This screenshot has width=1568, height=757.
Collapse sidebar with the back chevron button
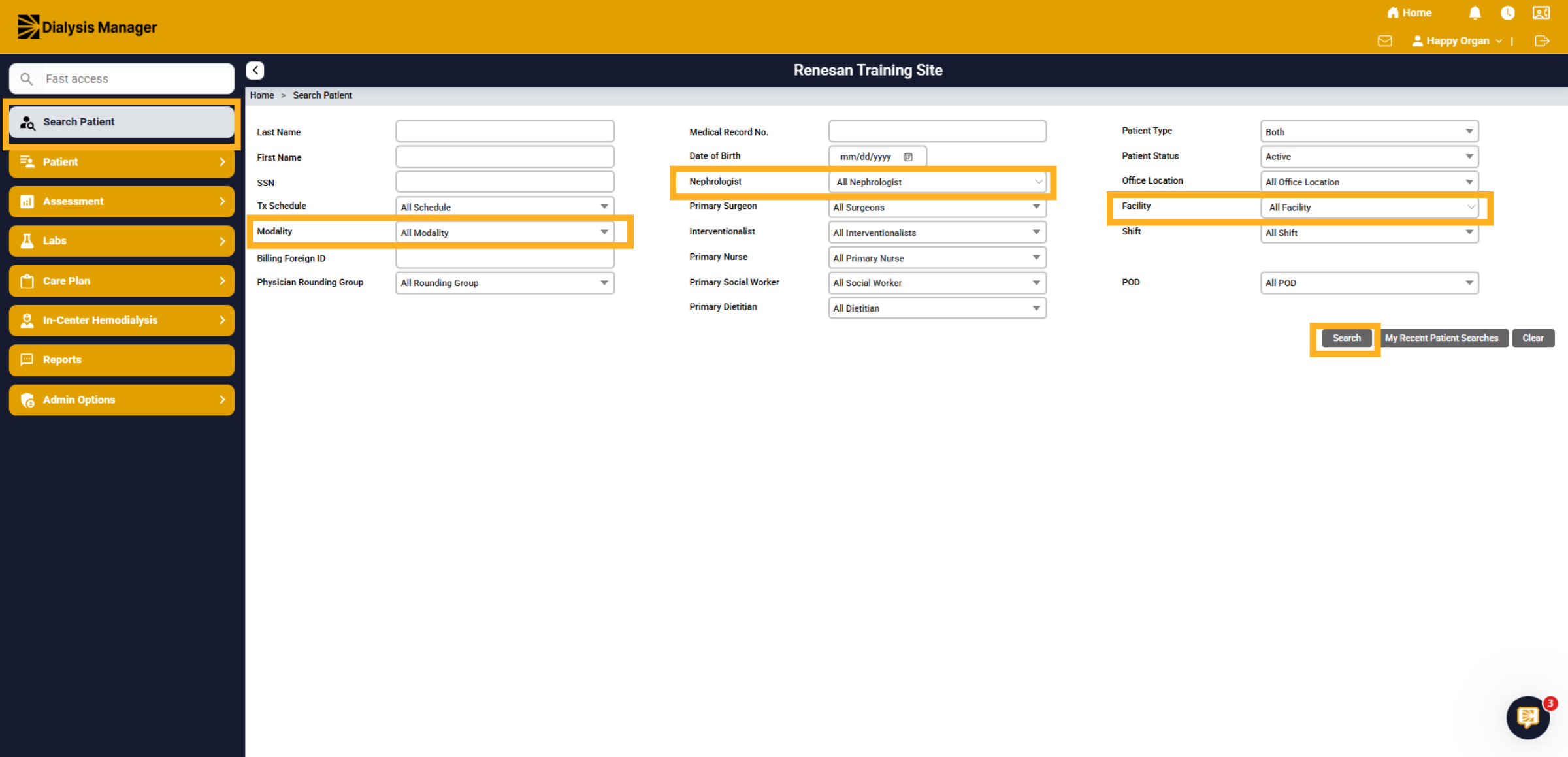255,70
